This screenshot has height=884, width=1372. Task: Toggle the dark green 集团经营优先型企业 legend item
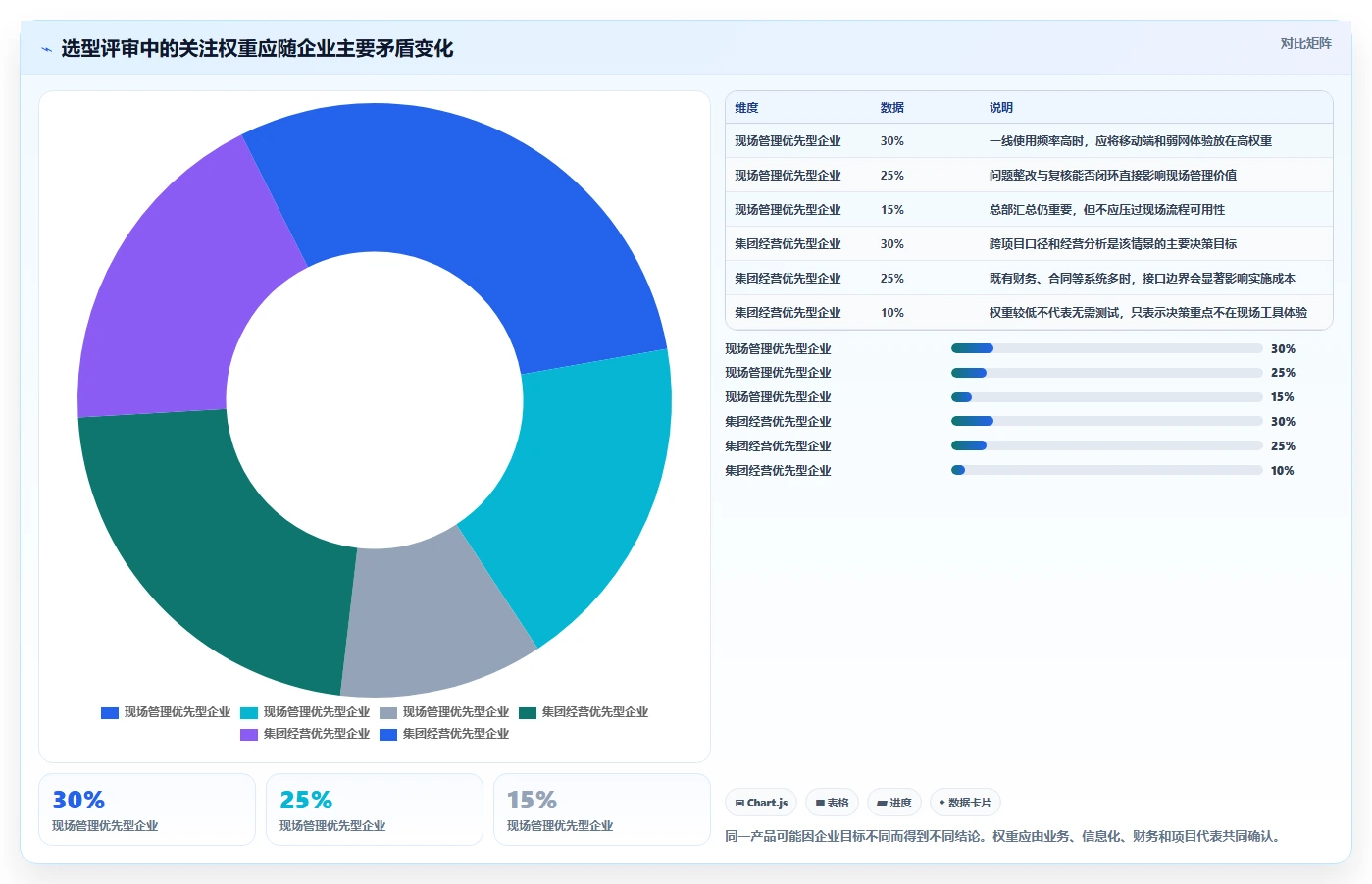tap(584, 712)
